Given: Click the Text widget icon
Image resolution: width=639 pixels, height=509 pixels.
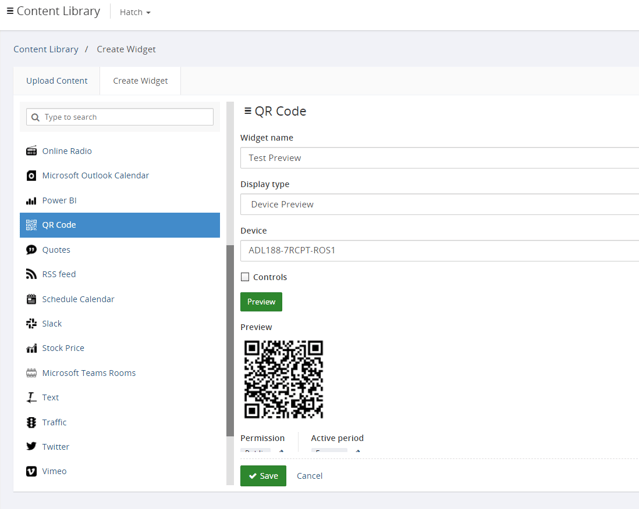Looking at the screenshot, I should pos(31,397).
